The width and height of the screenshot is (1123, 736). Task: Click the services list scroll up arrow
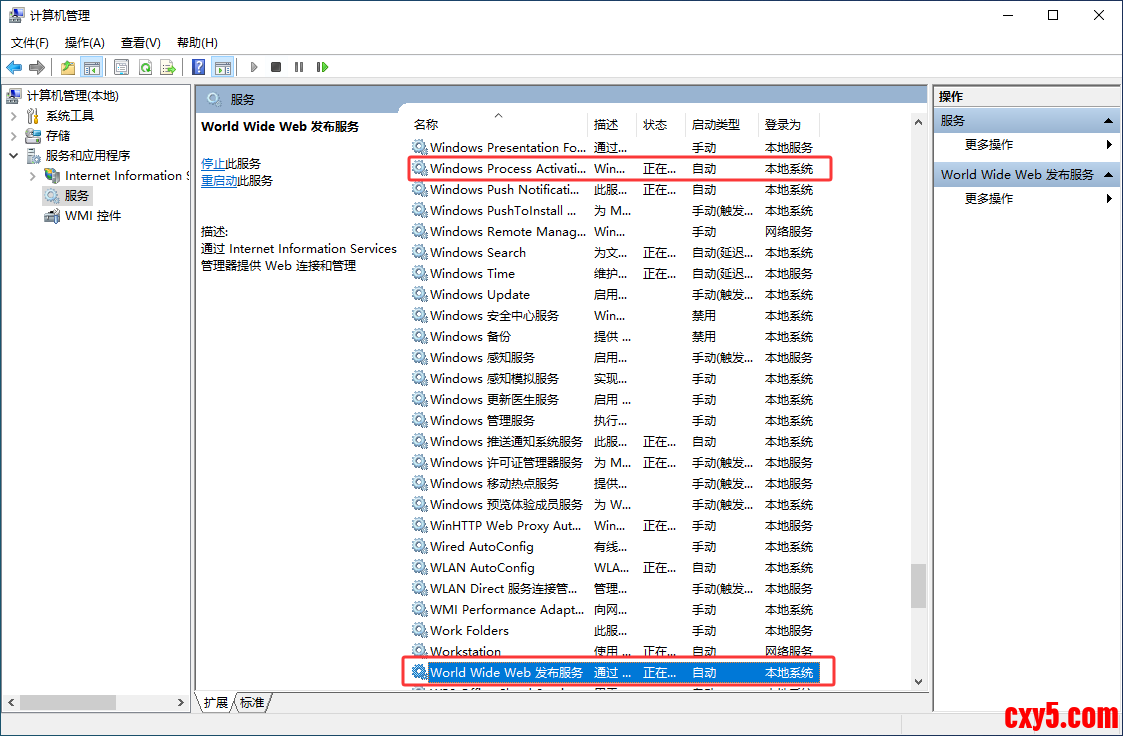pos(918,122)
